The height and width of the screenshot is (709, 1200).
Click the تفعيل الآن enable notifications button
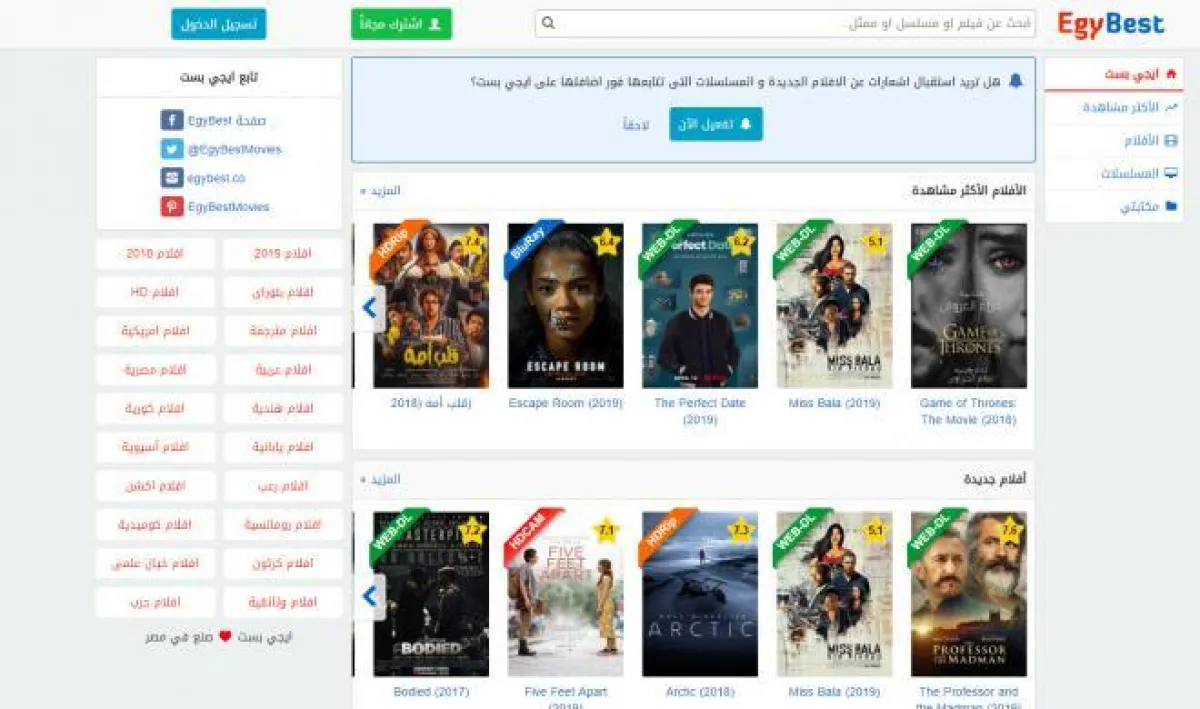tap(716, 124)
